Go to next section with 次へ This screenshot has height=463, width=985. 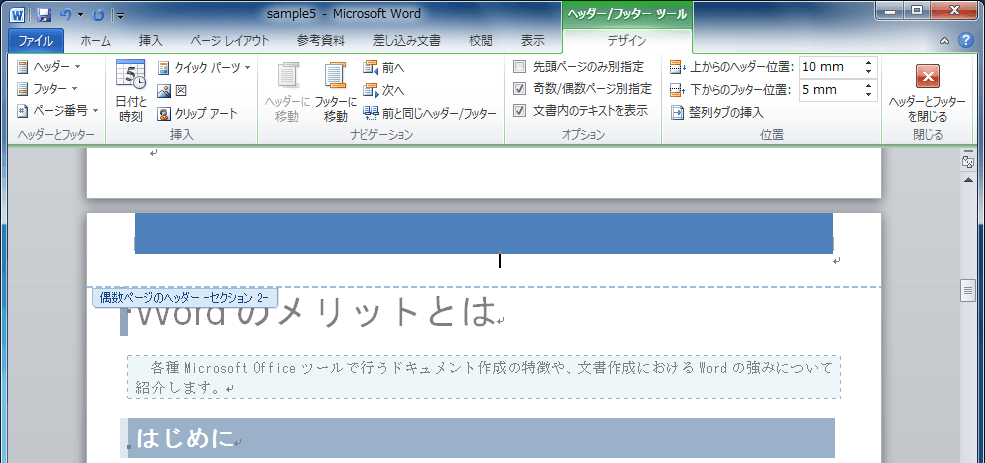pos(384,90)
